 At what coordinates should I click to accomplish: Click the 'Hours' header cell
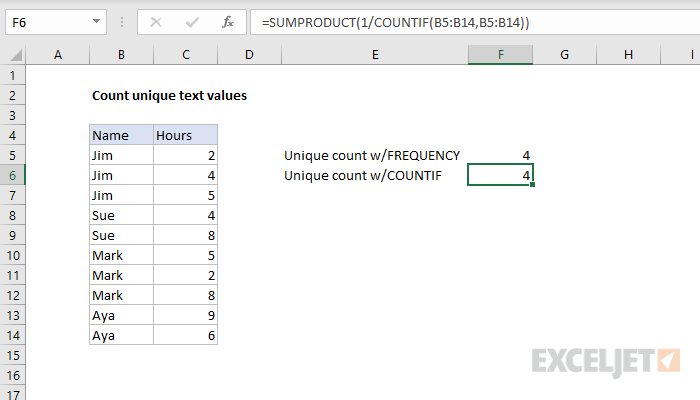point(186,135)
